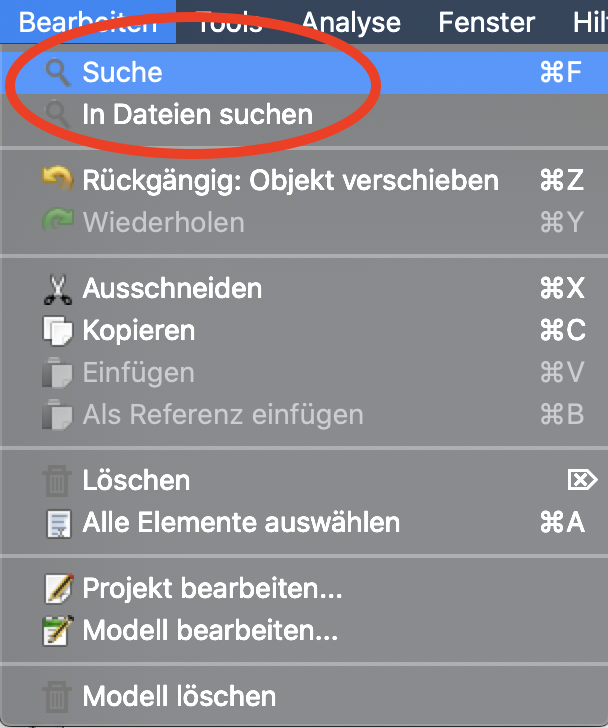
Task: Choose Kopieren from Bearbeiten menu
Action: coord(304,331)
